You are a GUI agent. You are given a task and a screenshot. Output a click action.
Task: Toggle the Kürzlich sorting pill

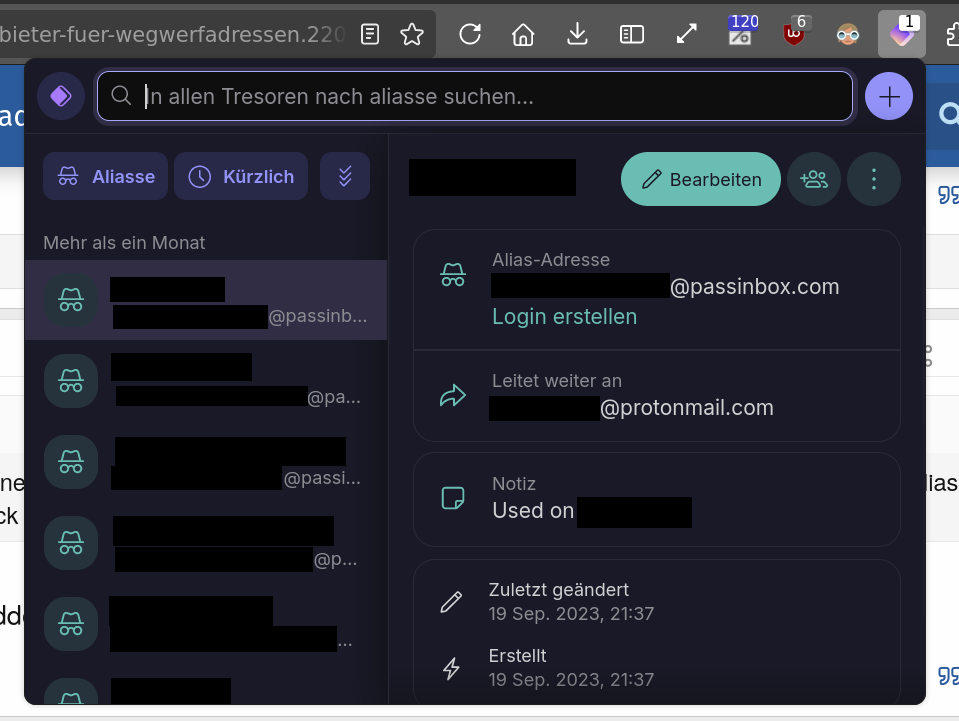pyautogui.click(x=241, y=175)
